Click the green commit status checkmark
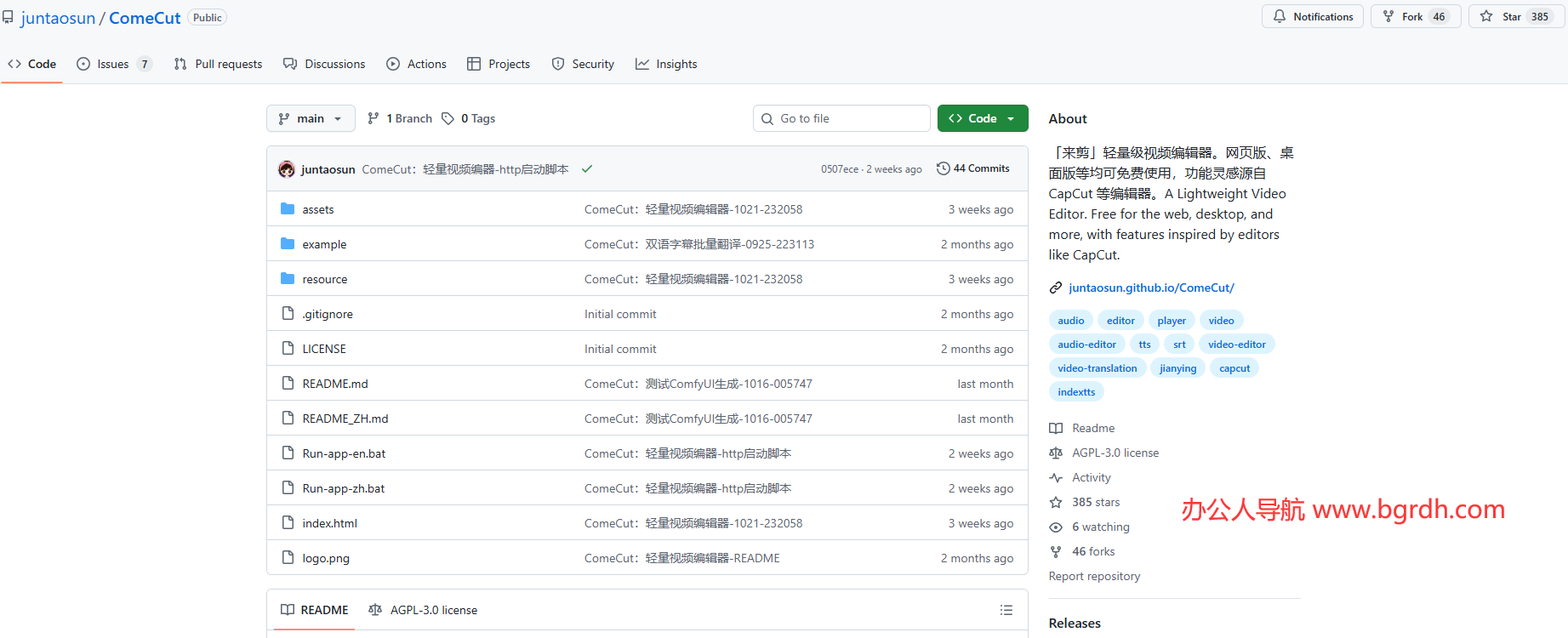Image resolution: width=1568 pixels, height=638 pixels. coord(587,169)
